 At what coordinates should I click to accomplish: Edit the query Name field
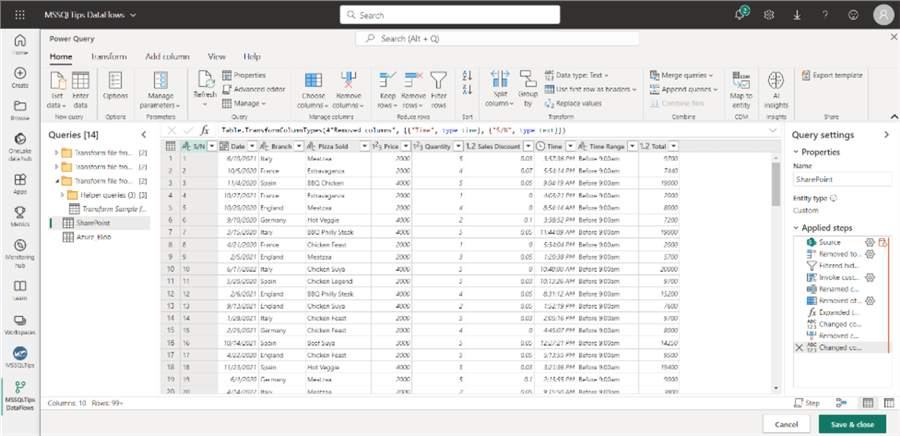click(x=842, y=180)
